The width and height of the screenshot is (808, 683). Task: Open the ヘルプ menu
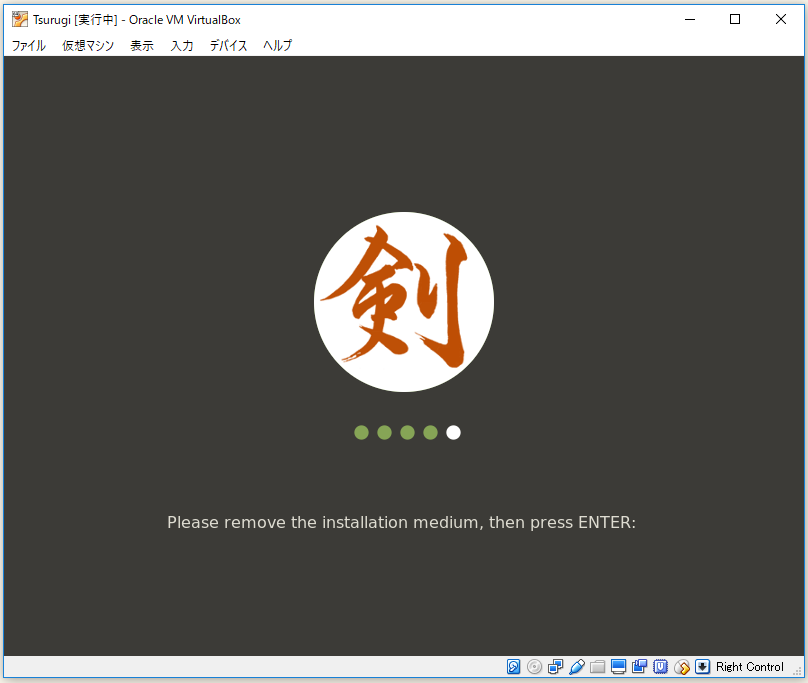[x=278, y=45]
